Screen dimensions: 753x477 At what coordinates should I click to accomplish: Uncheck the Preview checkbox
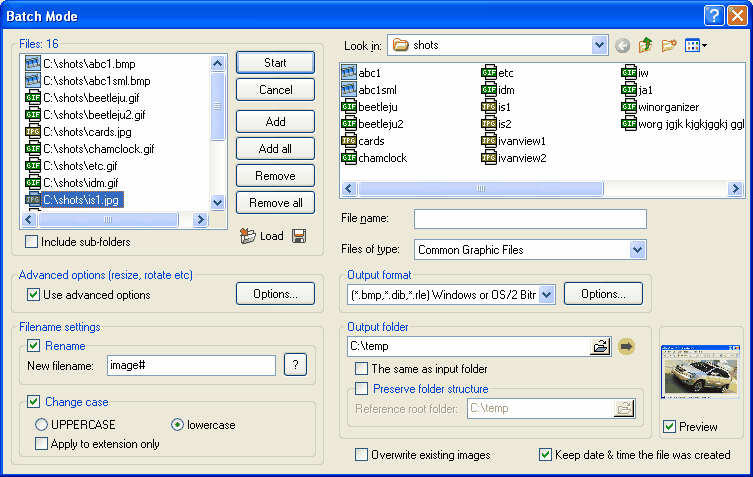tap(669, 427)
